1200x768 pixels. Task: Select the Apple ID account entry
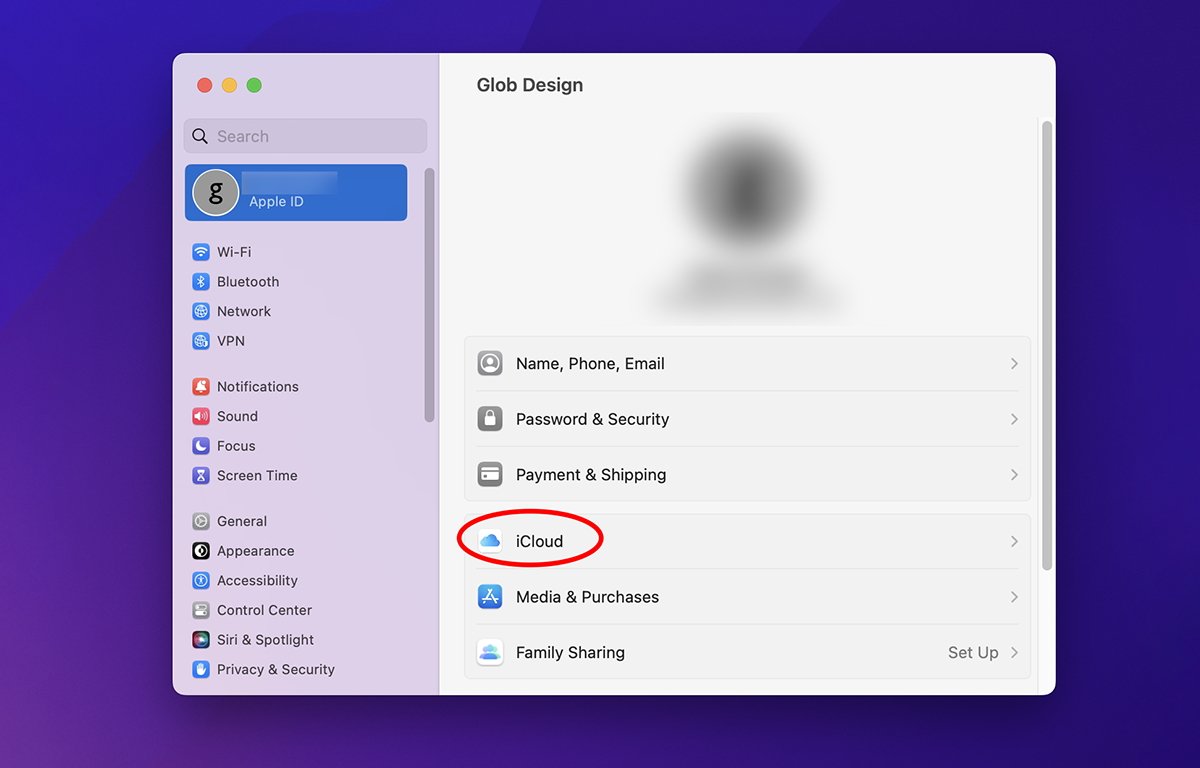(x=296, y=192)
